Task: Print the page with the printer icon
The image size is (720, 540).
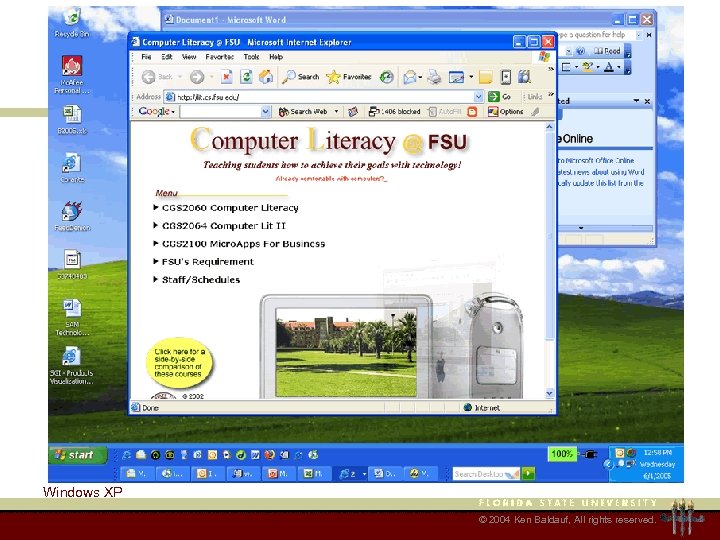Action: tap(434, 77)
